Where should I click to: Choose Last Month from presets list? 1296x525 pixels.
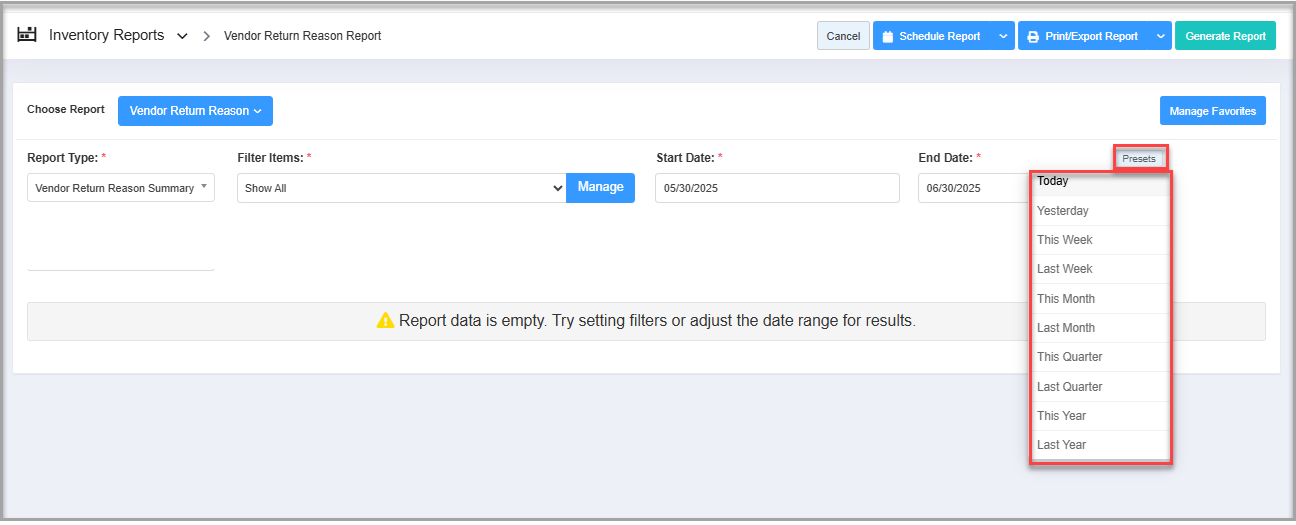[1100, 328]
